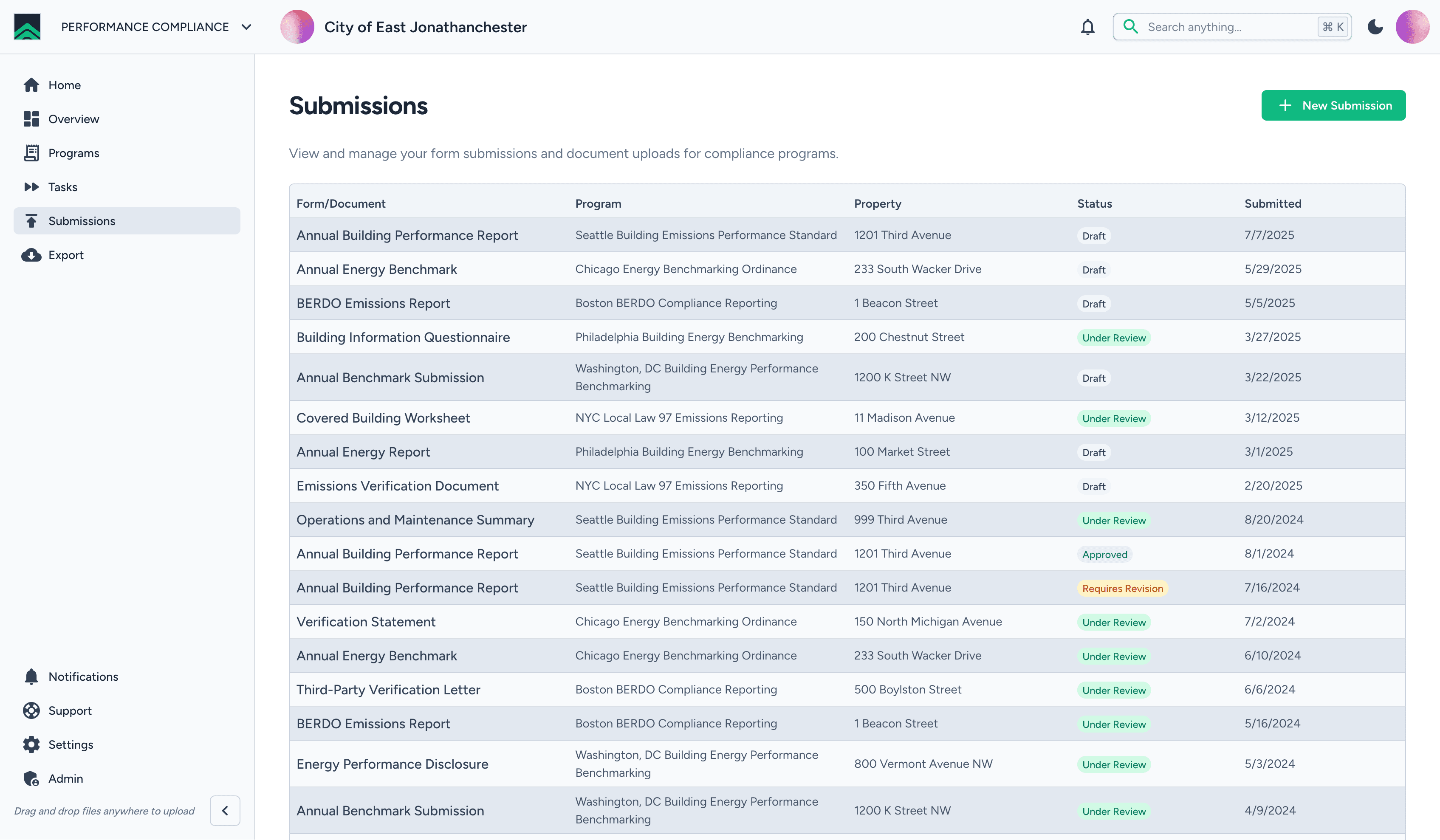Click the Export cloud download icon
Image resolution: width=1440 pixels, height=840 pixels.
[x=31, y=255]
